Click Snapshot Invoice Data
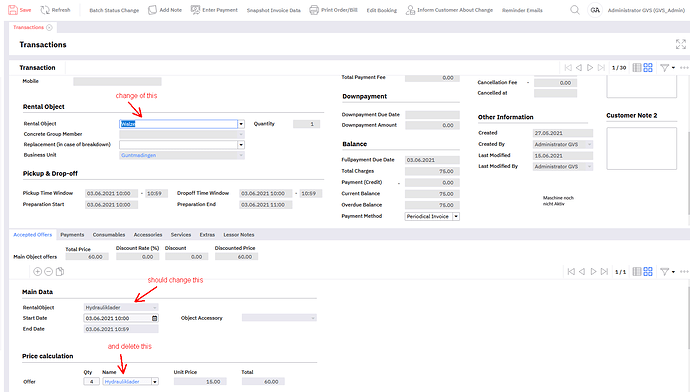The width and height of the screenshot is (690, 392). 273,10
